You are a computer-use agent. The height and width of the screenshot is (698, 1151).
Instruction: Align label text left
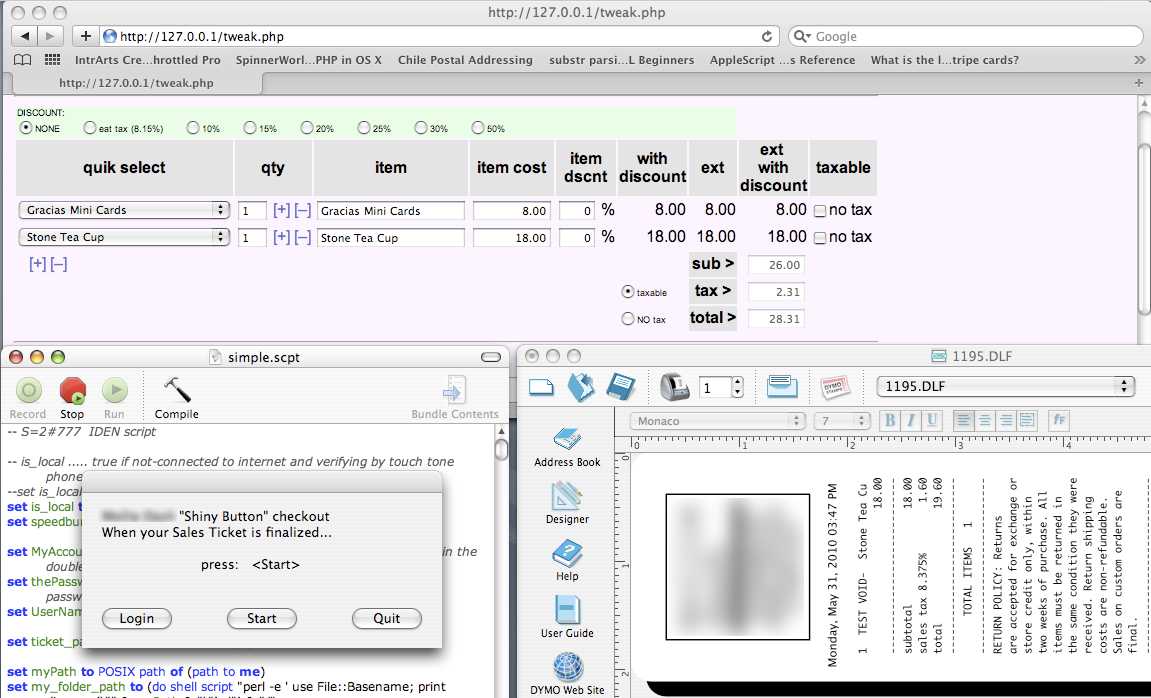coord(963,421)
